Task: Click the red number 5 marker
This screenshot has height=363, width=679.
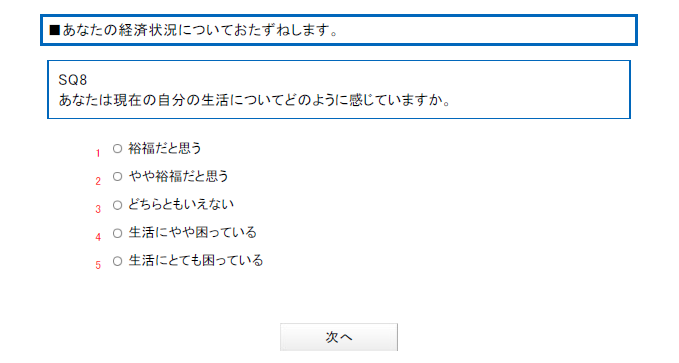Action: click(x=98, y=265)
